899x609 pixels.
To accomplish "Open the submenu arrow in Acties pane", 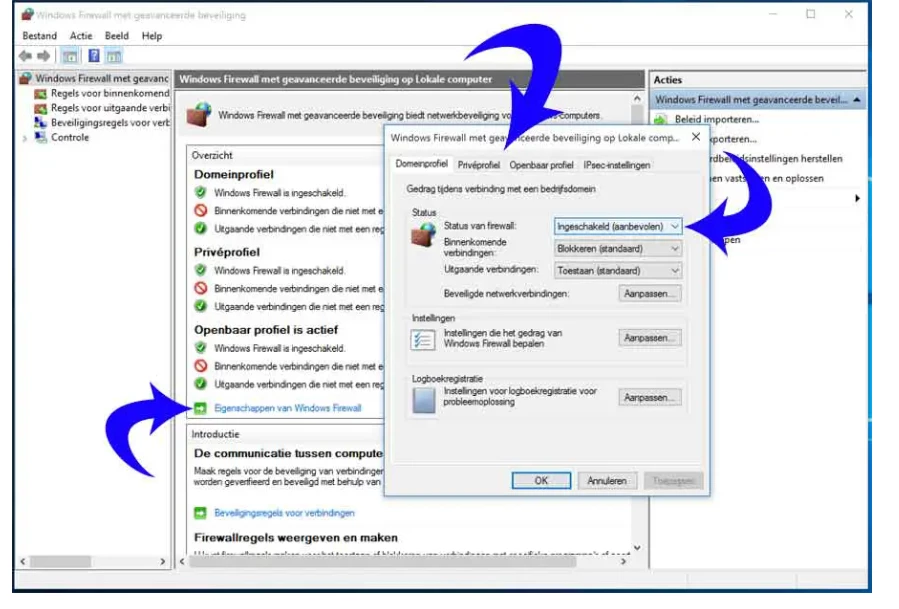I will pyautogui.click(x=857, y=198).
